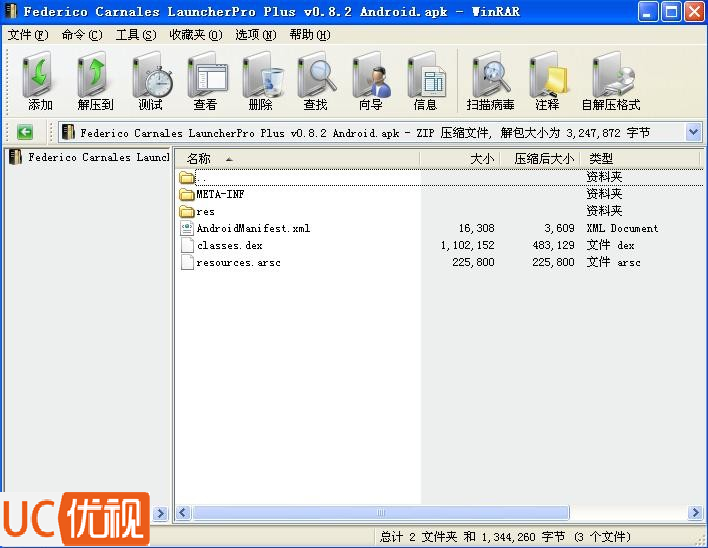Select the META-INF folder name
Viewport: 708px width, 548px height.
click(220, 194)
